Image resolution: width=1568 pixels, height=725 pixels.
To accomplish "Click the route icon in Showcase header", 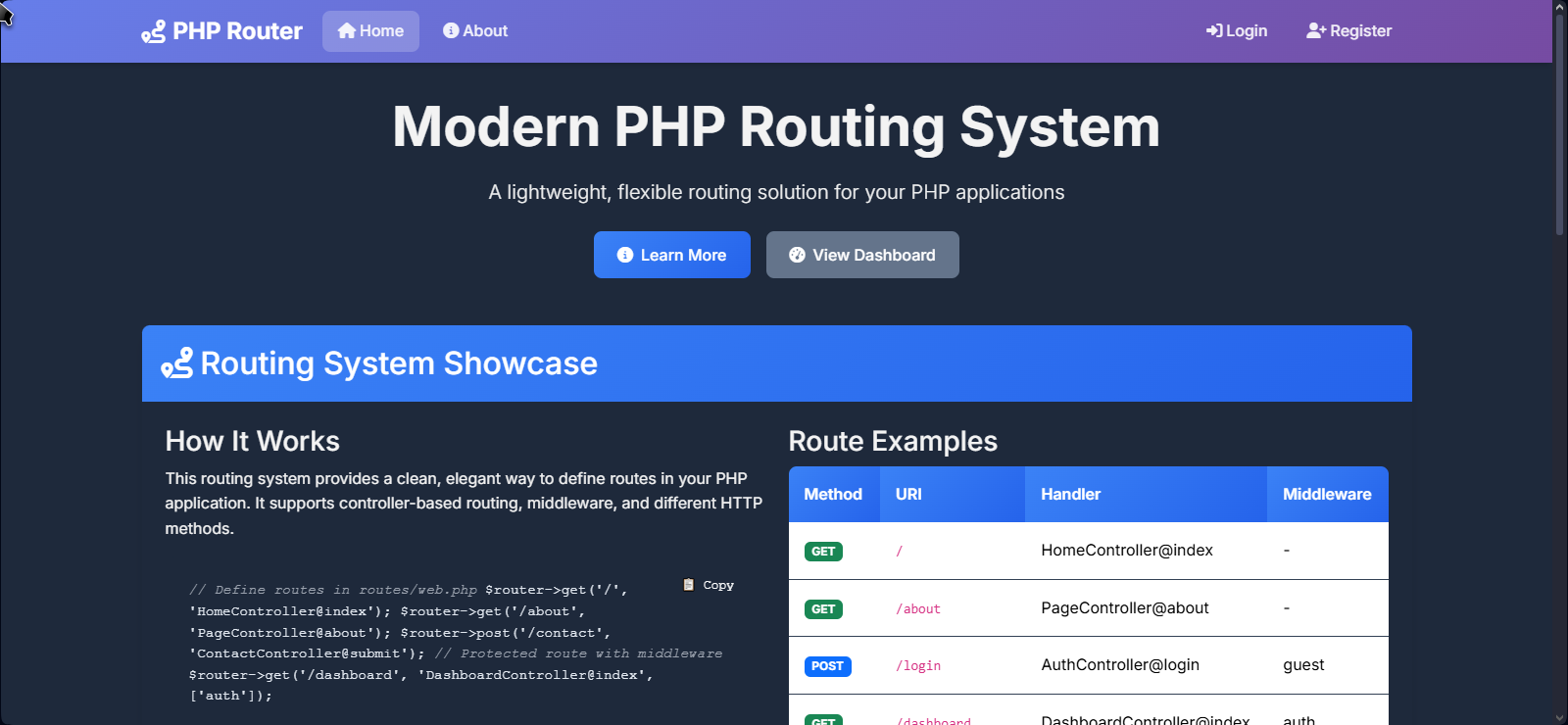I will (x=177, y=363).
